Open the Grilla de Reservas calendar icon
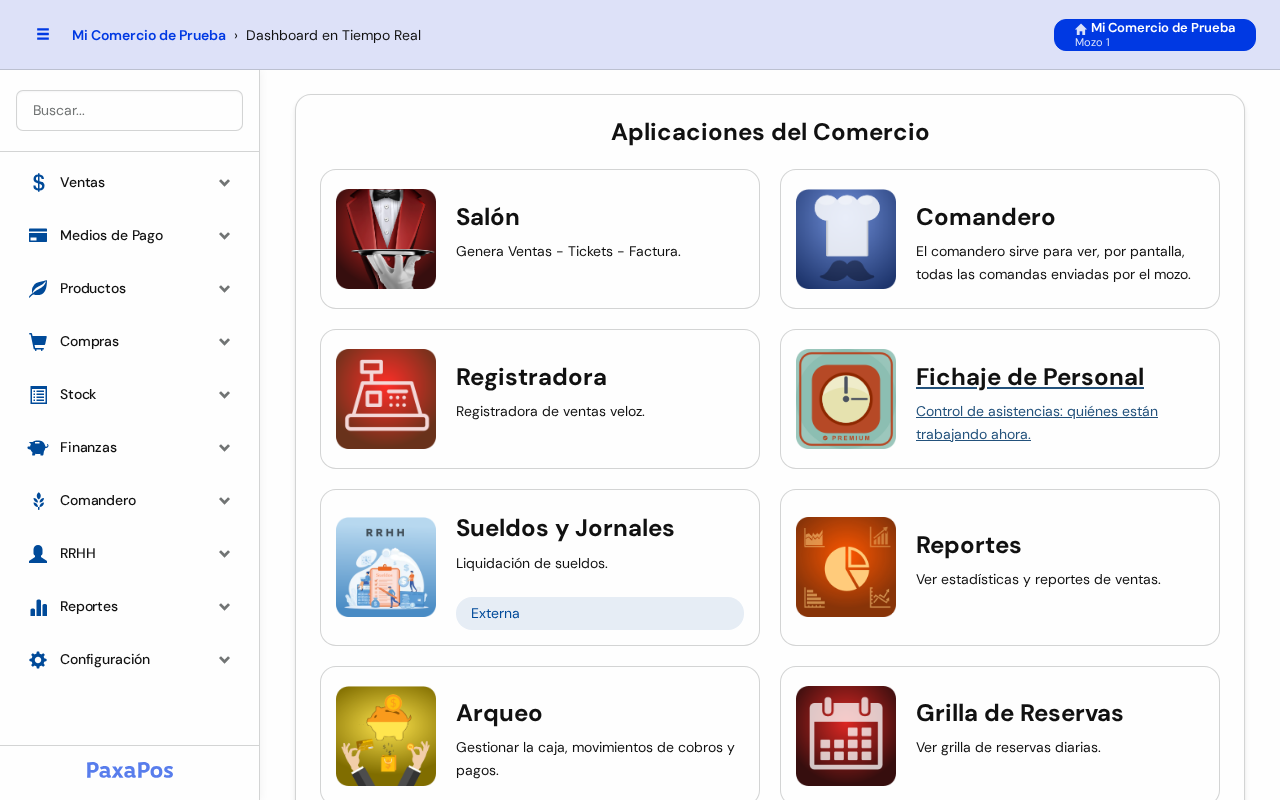Viewport: 1280px width, 800px height. click(846, 736)
